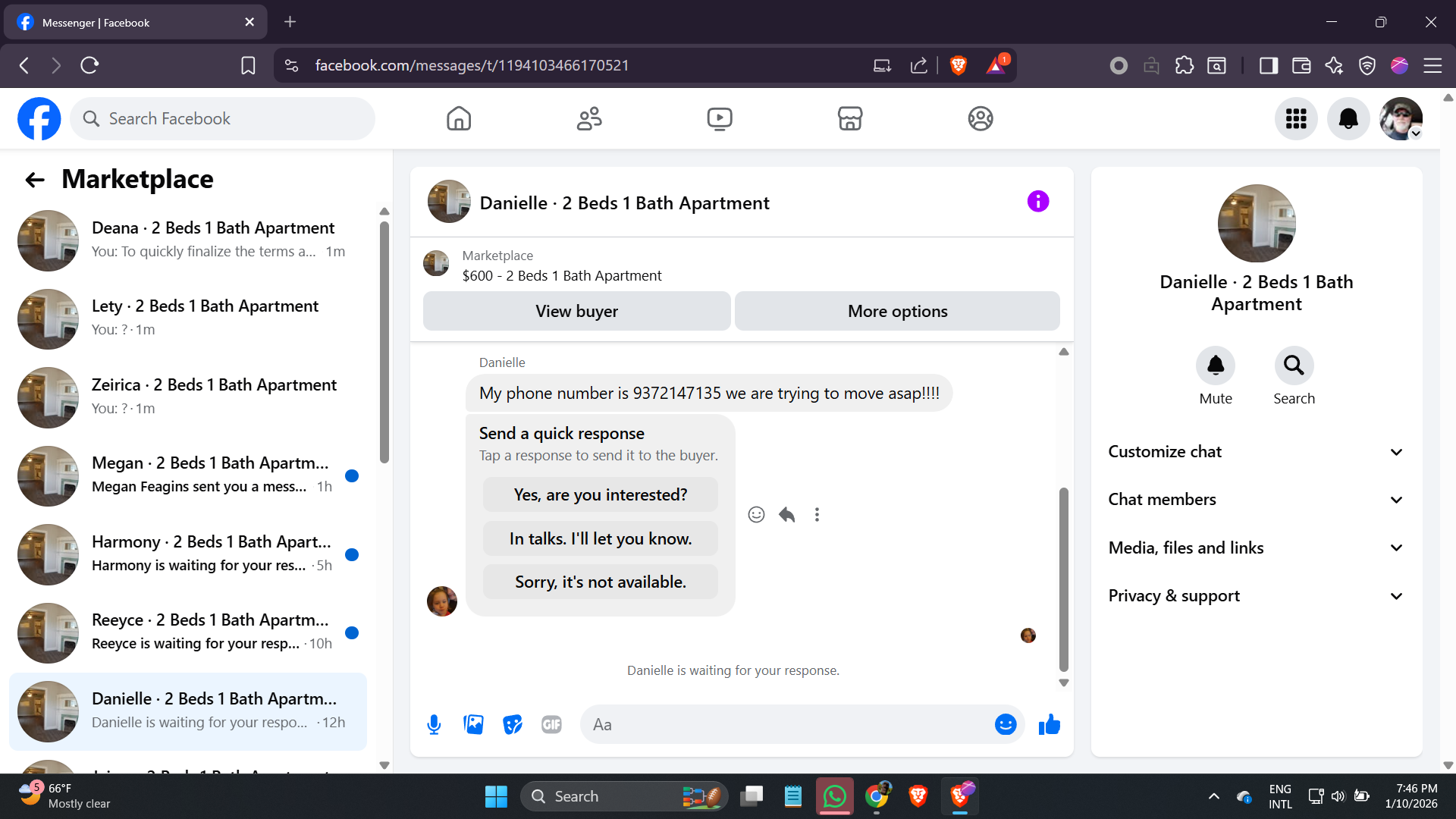1456x819 pixels.
Task: Send "Sorry, it's not available." response
Action: [600, 582]
